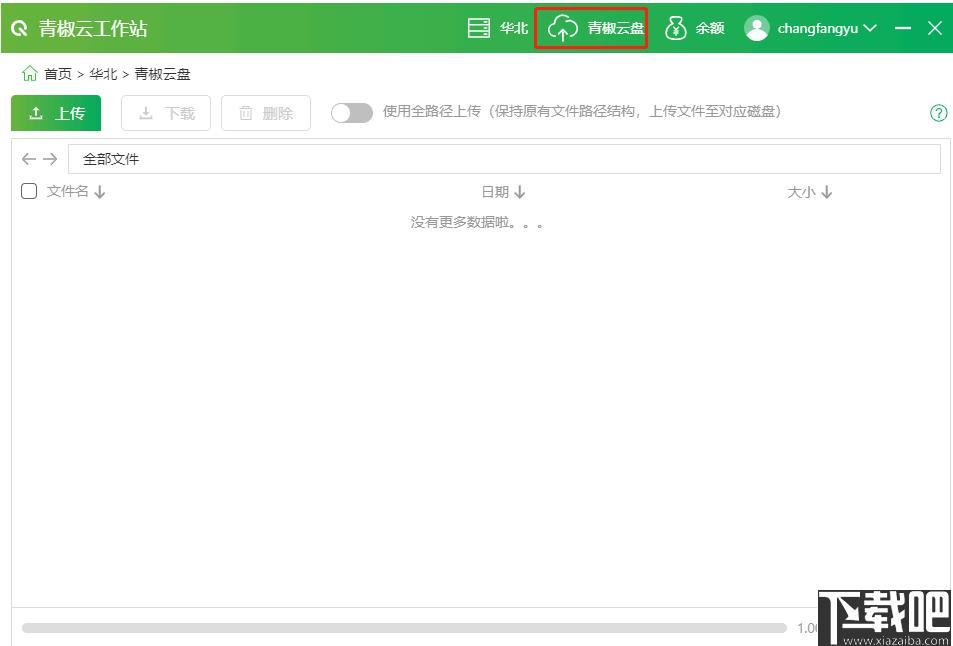Check the select-all files checkbox
The image size is (953, 646).
coord(29,191)
